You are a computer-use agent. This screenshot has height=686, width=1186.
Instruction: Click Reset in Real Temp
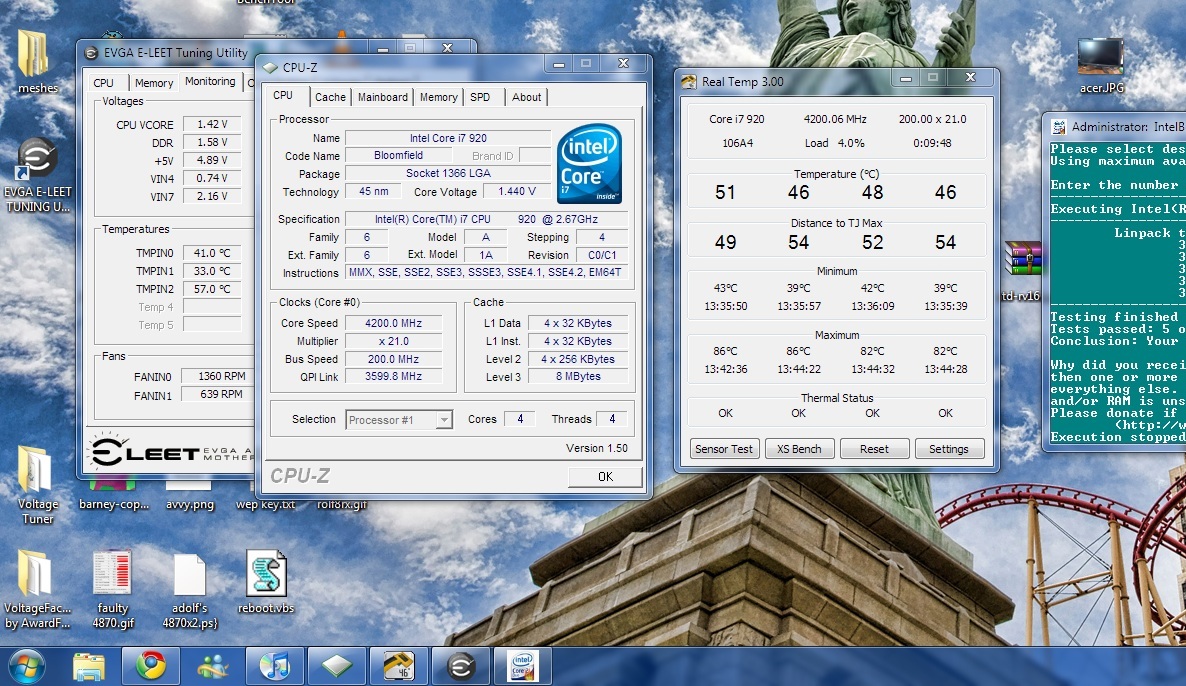pos(874,449)
